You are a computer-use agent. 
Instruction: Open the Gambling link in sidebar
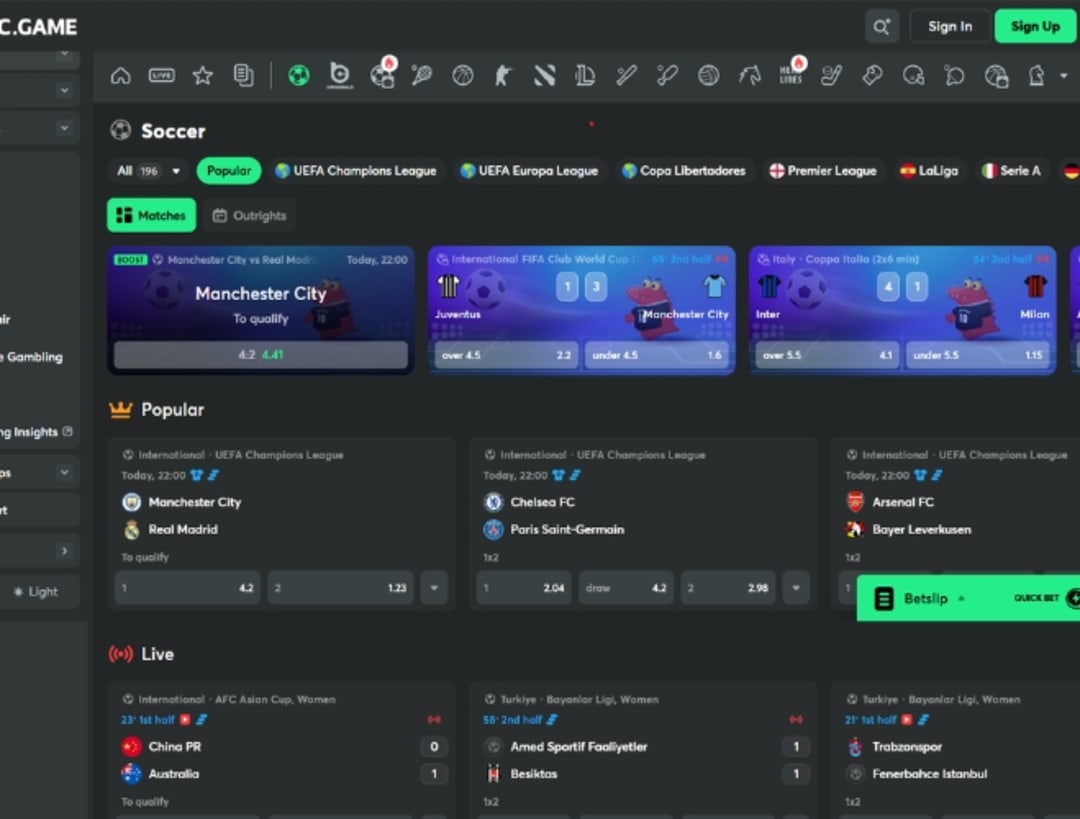[32, 357]
